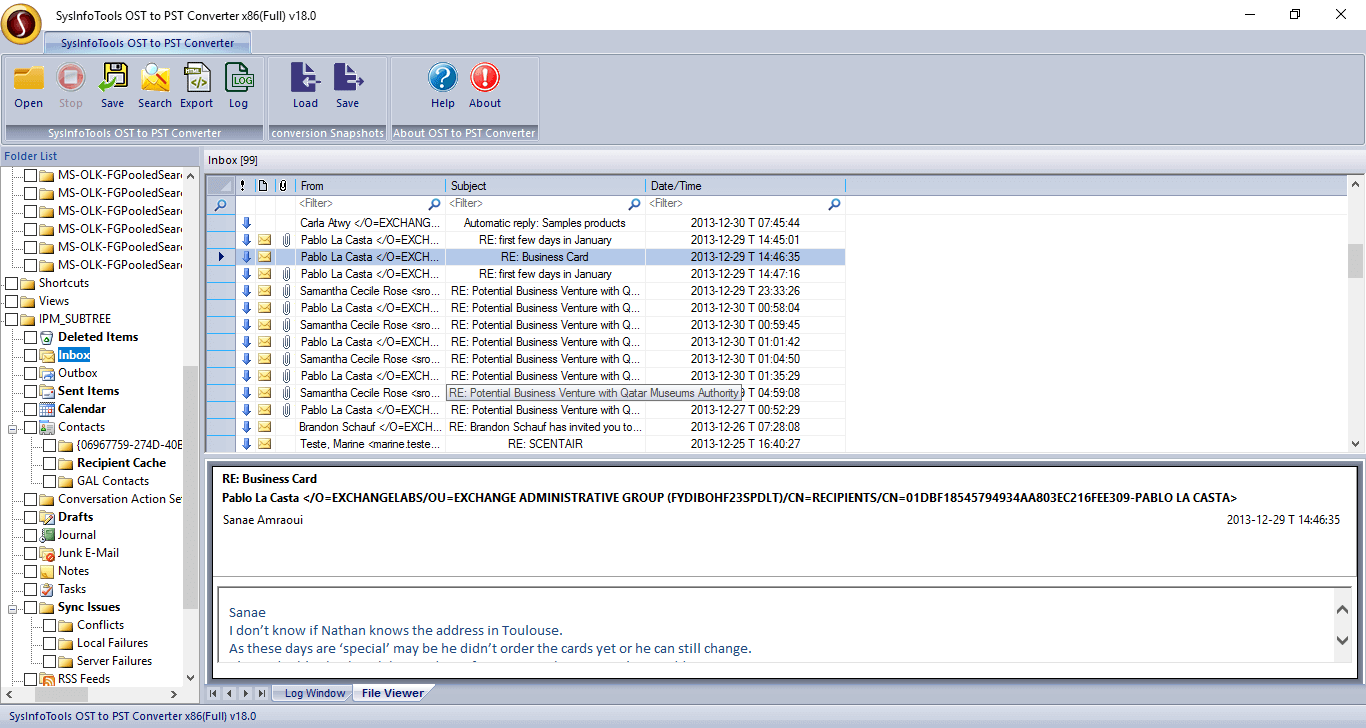Sort messages by the Subject column header
Image resolution: width=1366 pixels, height=728 pixels.
click(x=546, y=186)
